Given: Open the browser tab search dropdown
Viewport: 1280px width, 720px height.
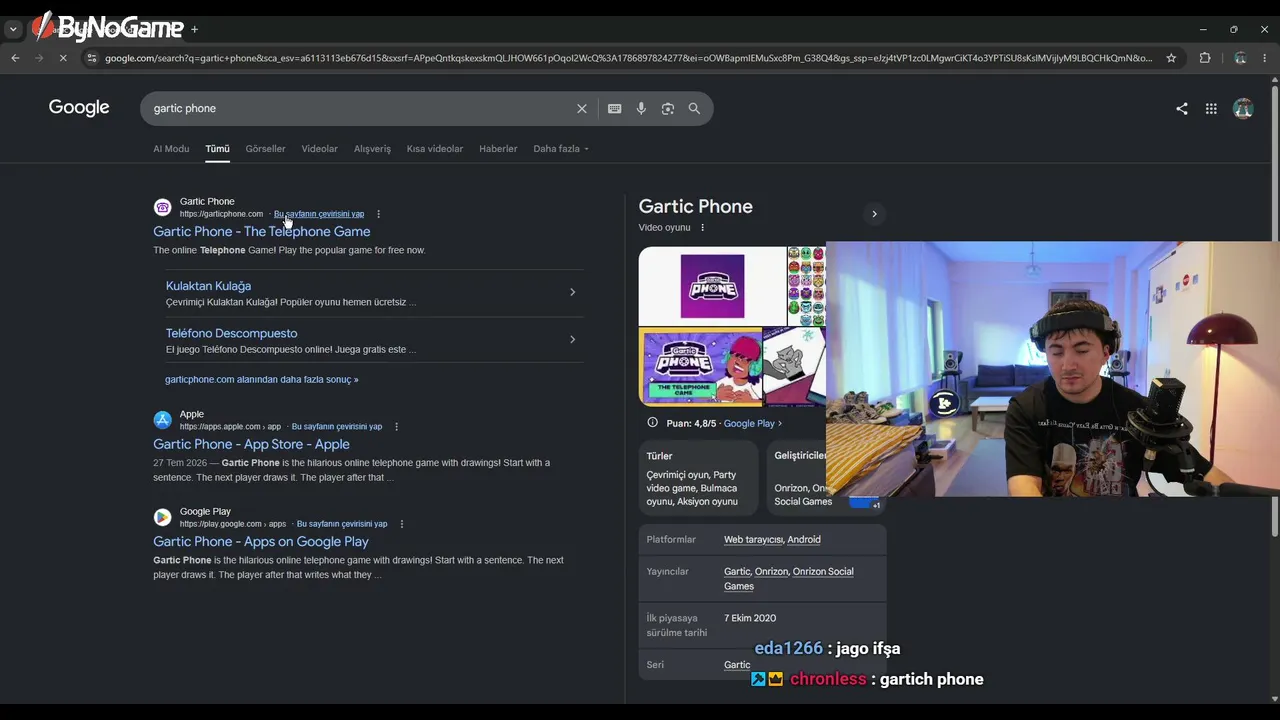Looking at the screenshot, I should pos(13,29).
